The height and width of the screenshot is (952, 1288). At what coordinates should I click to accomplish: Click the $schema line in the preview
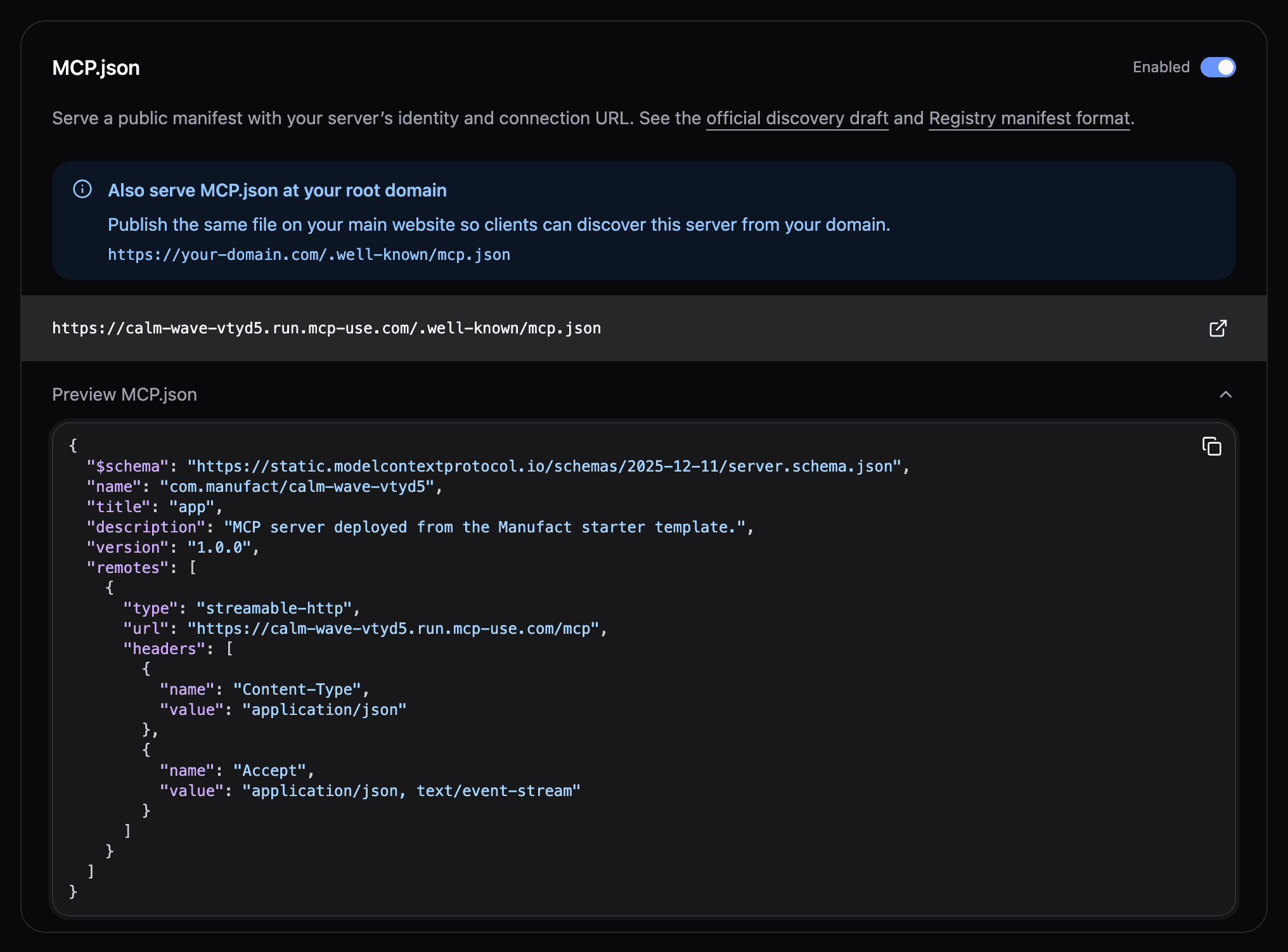click(x=498, y=466)
